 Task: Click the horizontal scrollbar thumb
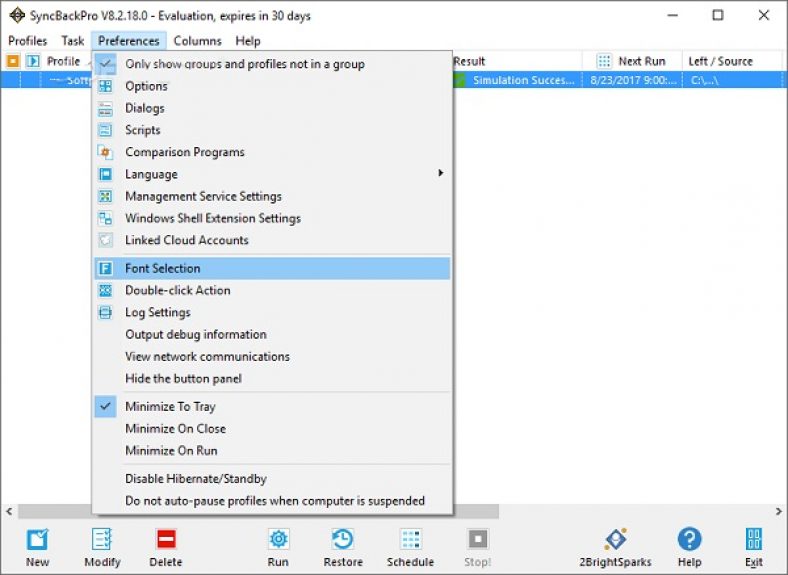[x=258, y=511]
